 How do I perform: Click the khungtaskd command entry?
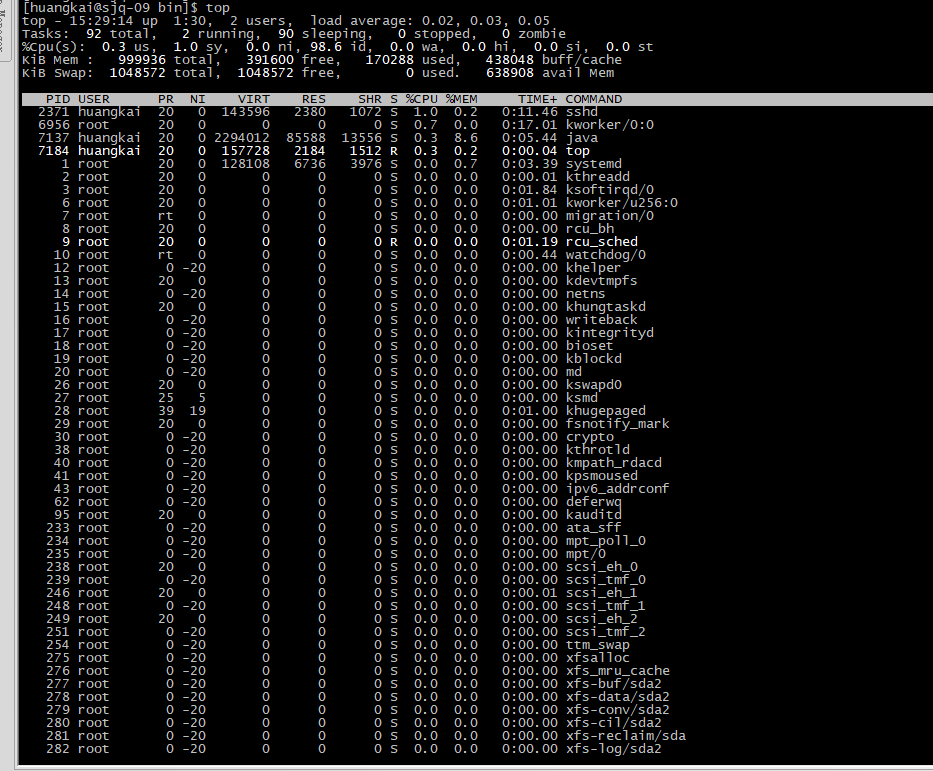click(605, 308)
